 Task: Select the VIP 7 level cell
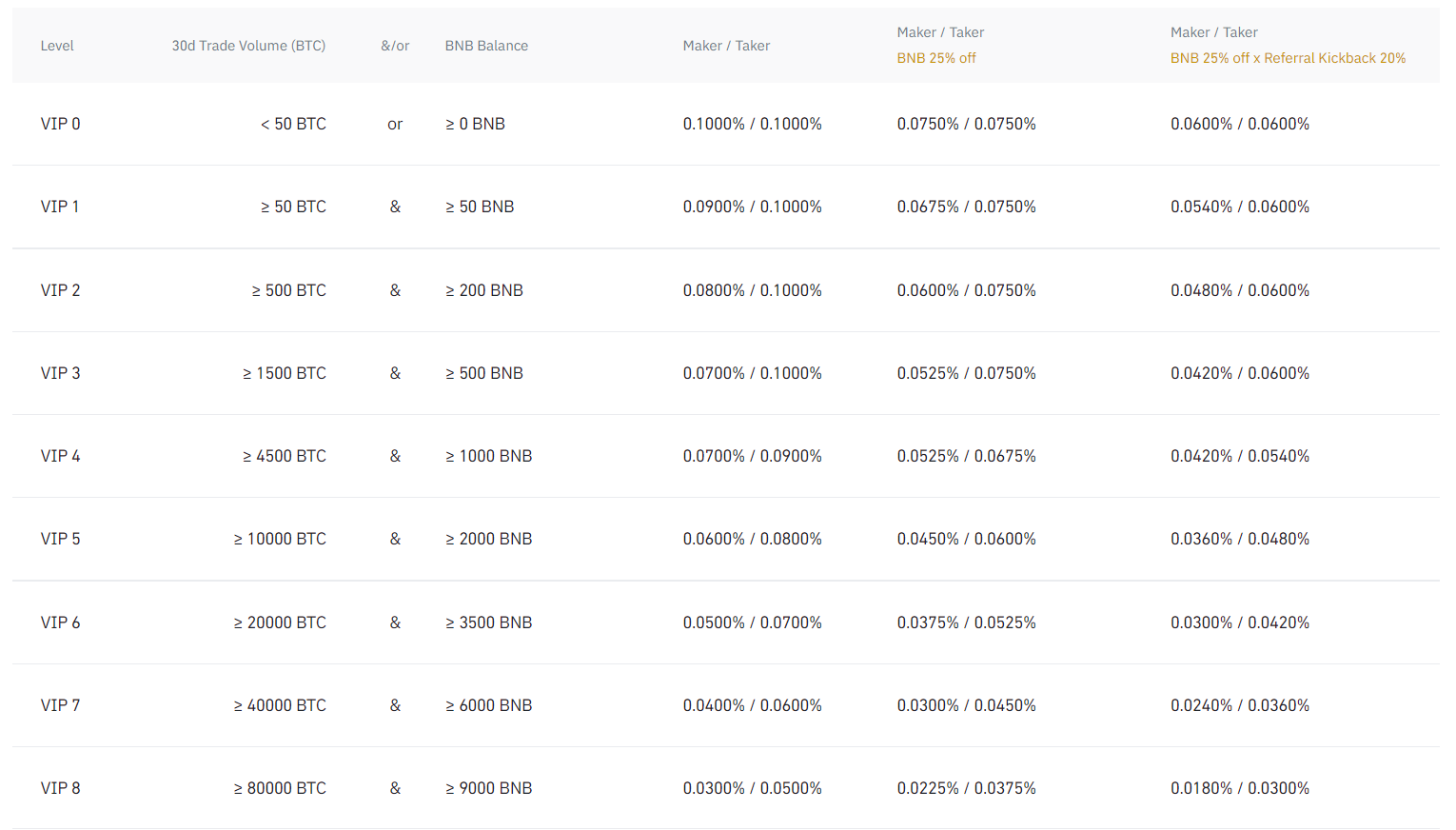[x=60, y=705]
